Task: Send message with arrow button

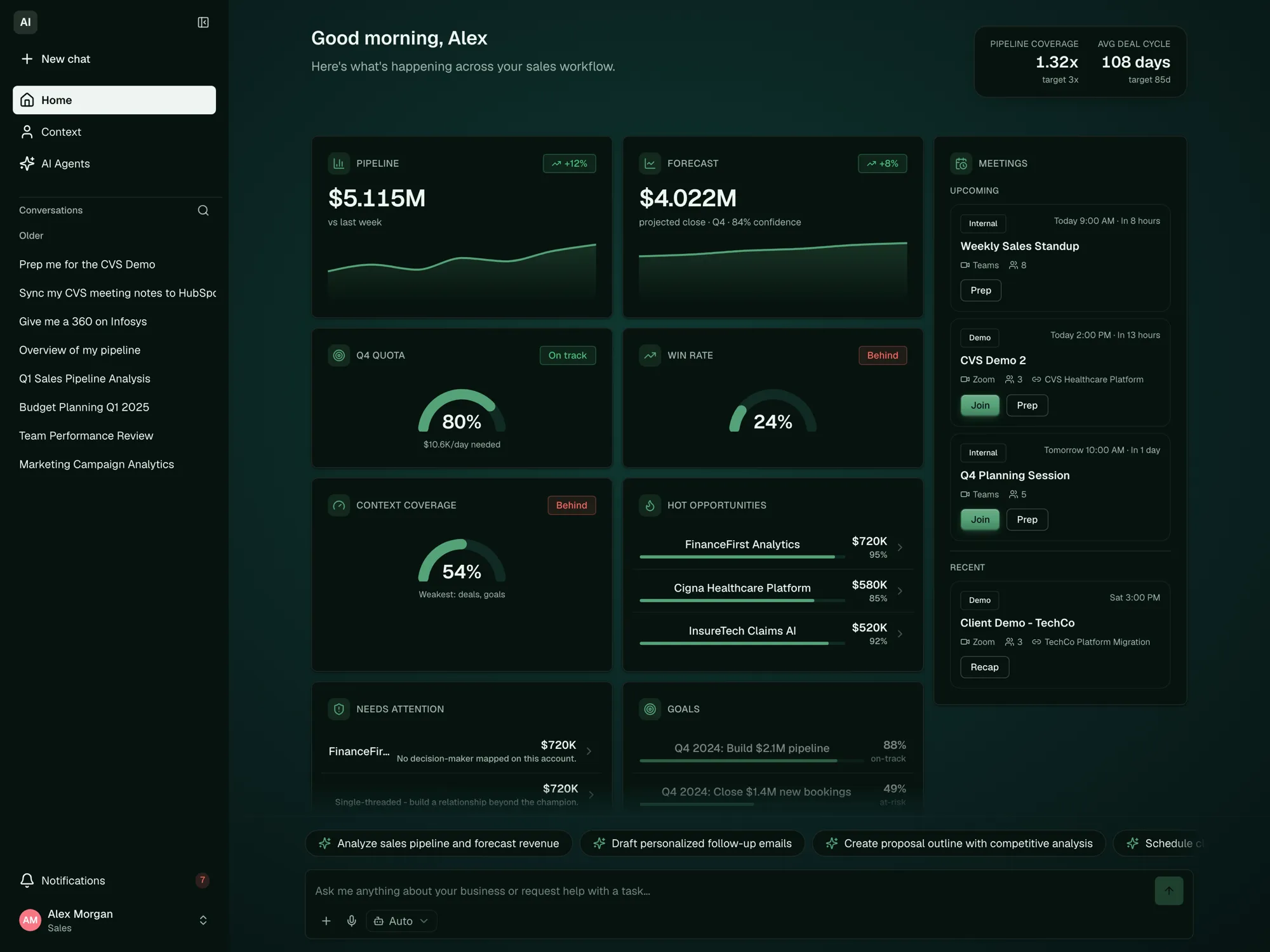Action: pos(1169,890)
